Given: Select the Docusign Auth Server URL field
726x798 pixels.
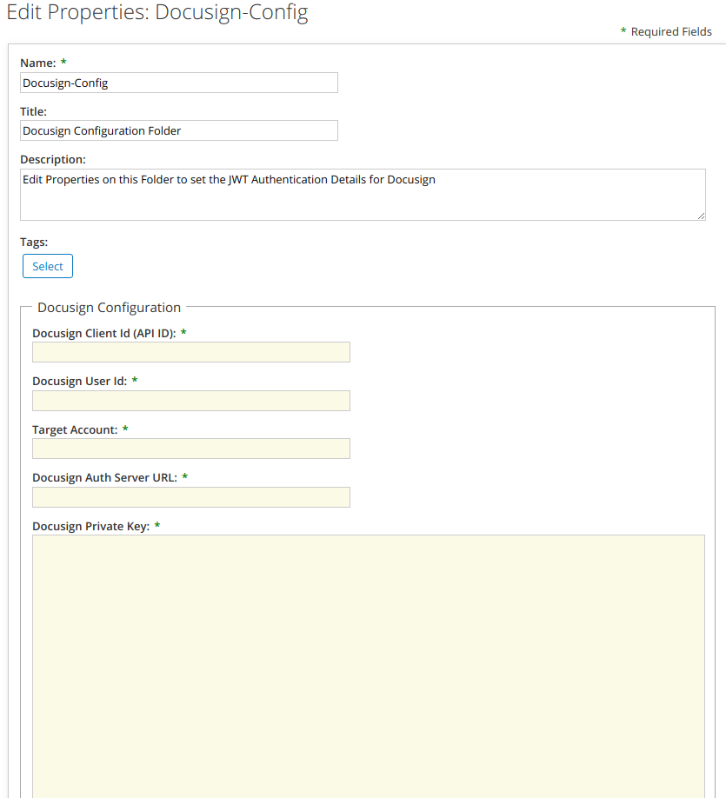Looking at the screenshot, I should click(x=191, y=497).
